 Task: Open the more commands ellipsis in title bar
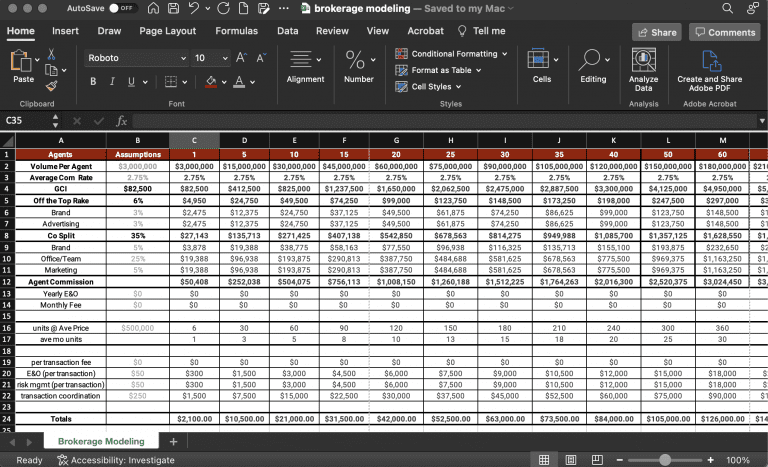point(284,8)
